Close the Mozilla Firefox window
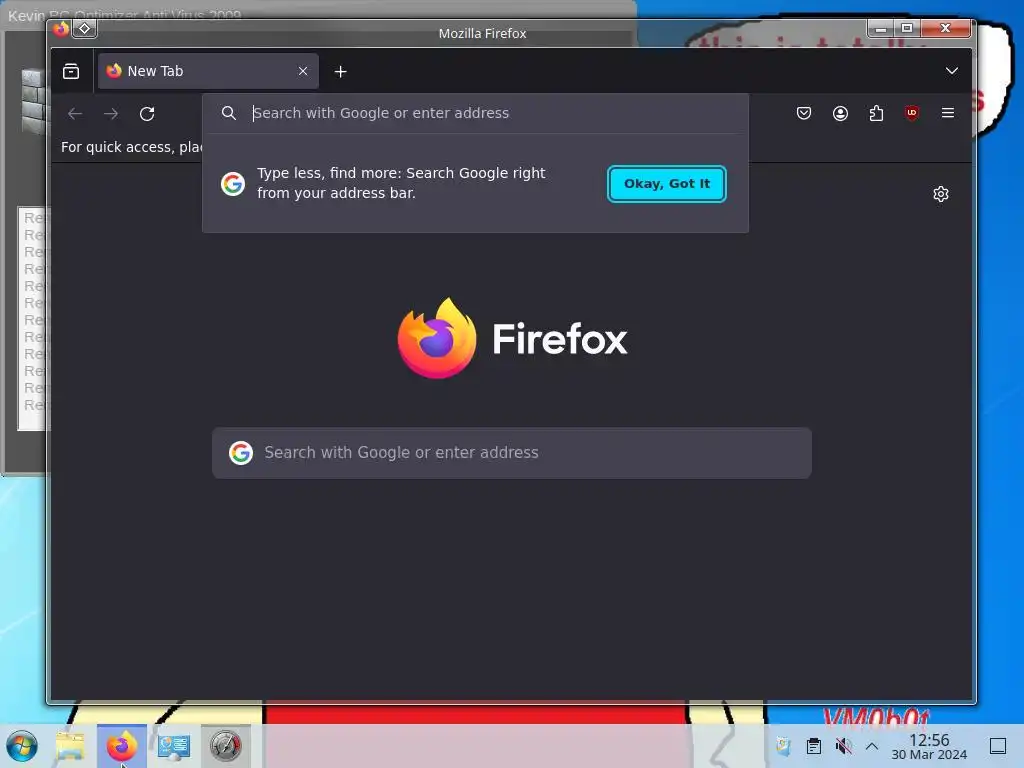This screenshot has width=1024, height=768. coord(945,28)
